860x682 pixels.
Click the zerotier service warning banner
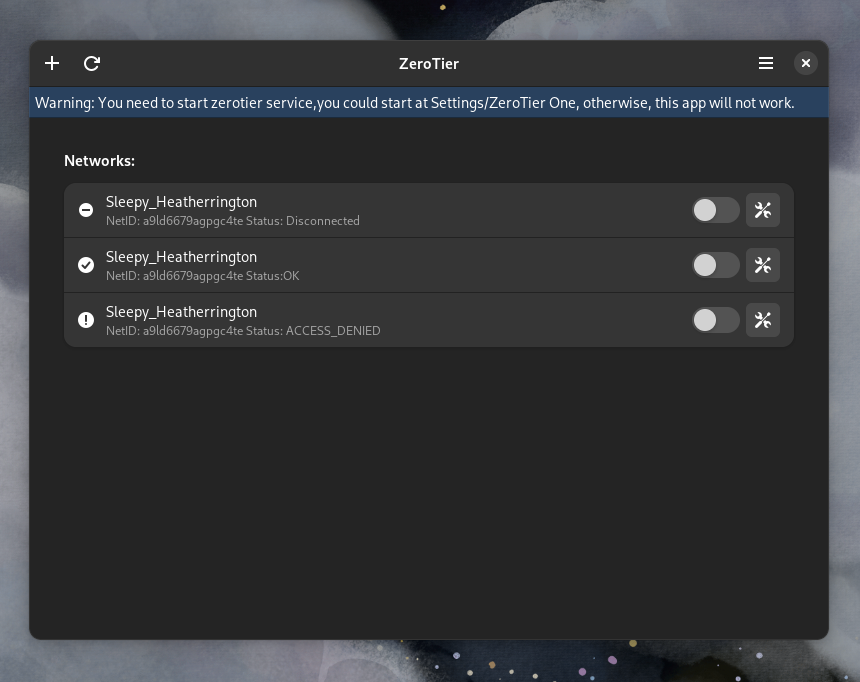pyautogui.click(x=429, y=103)
